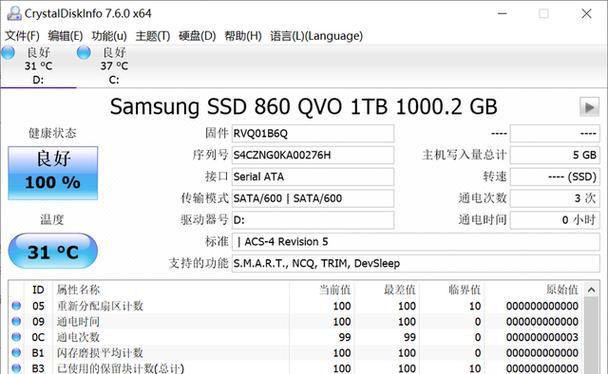Click the status icon for attribute 0C
Viewport: 608px width, 374px height.
16,337
